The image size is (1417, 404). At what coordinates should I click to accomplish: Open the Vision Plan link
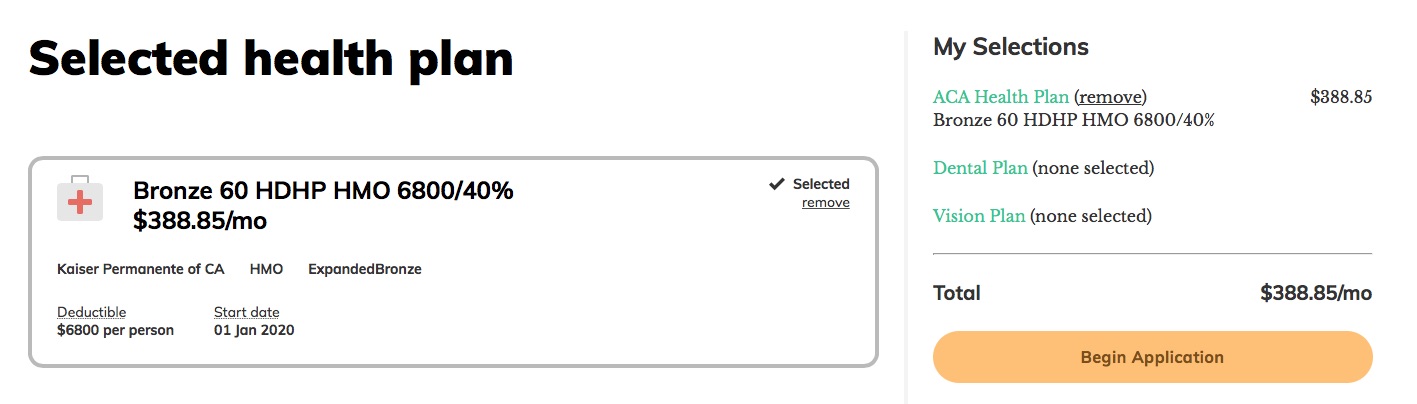pos(979,216)
